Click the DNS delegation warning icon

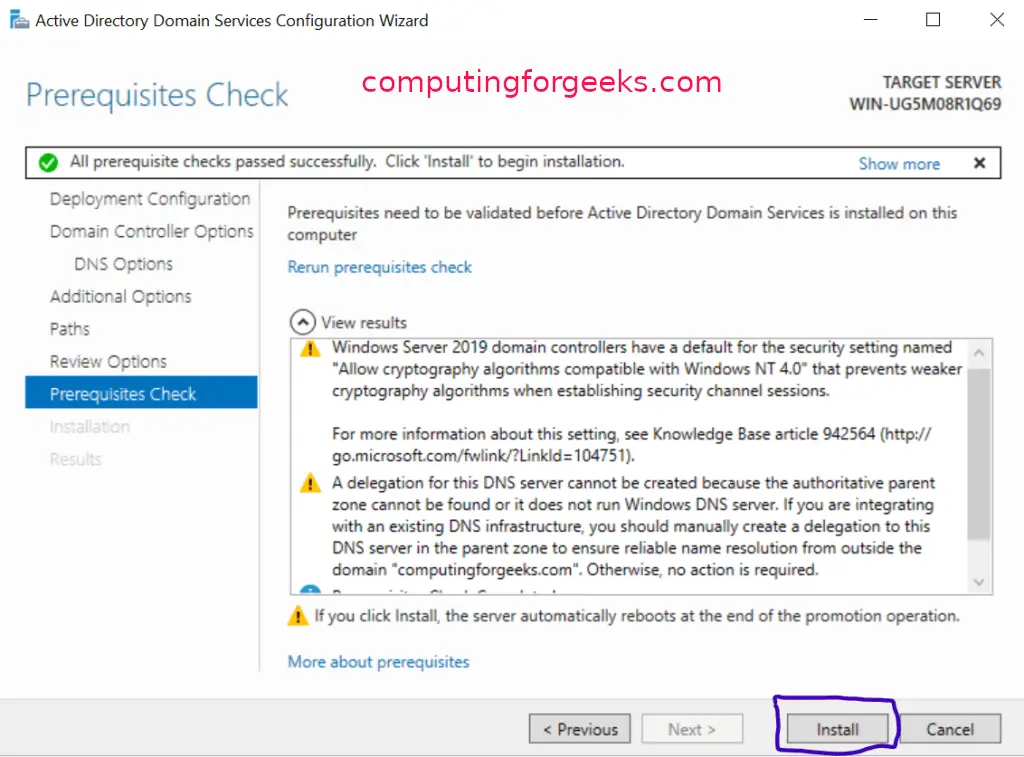(x=311, y=484)
